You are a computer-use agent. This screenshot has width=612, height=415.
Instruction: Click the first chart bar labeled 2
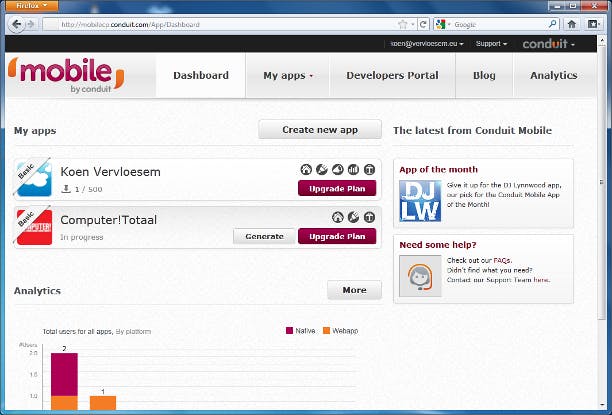click(64, 381)
